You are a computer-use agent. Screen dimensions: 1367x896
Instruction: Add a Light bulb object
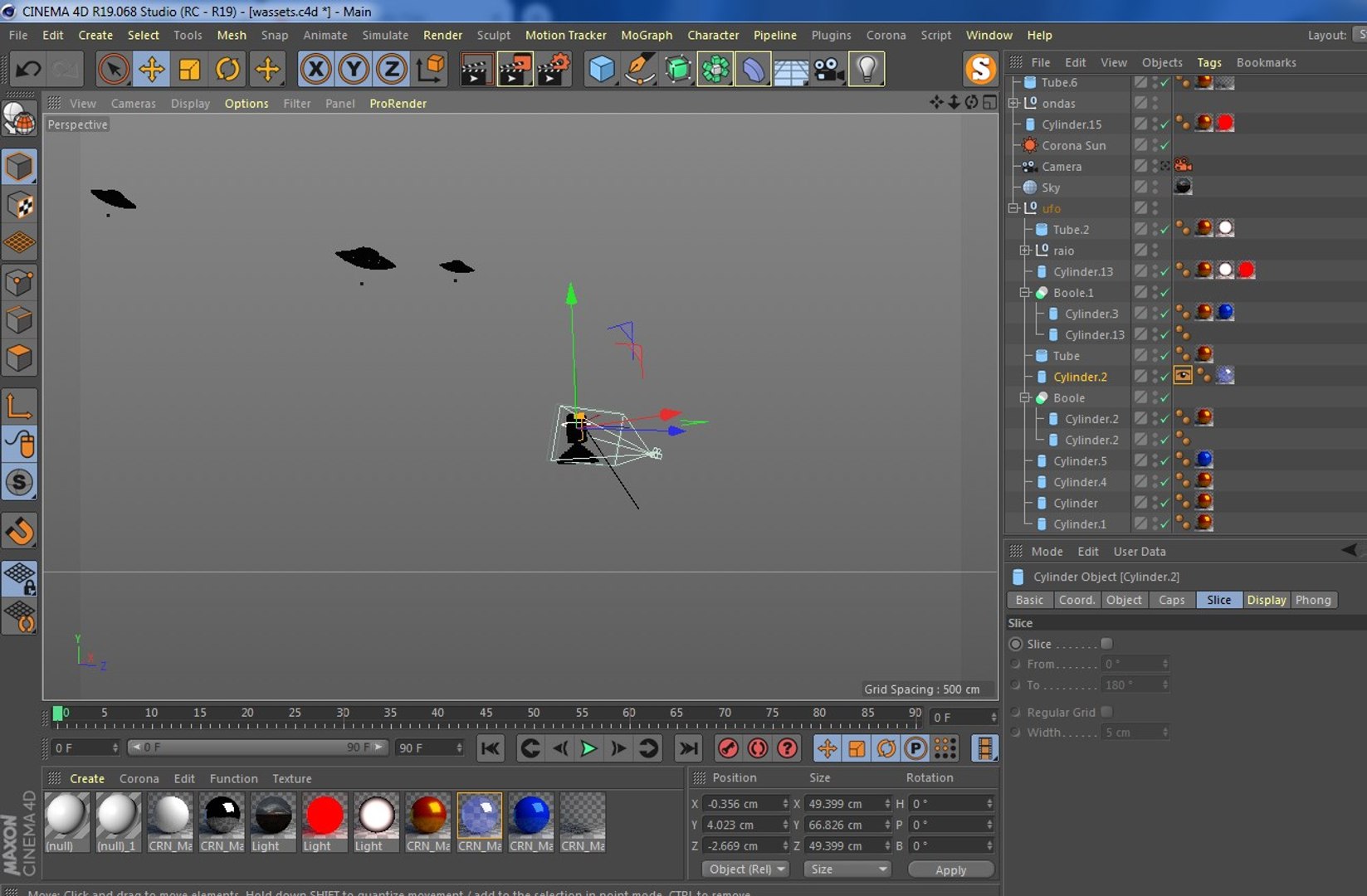tap(867, 69)
